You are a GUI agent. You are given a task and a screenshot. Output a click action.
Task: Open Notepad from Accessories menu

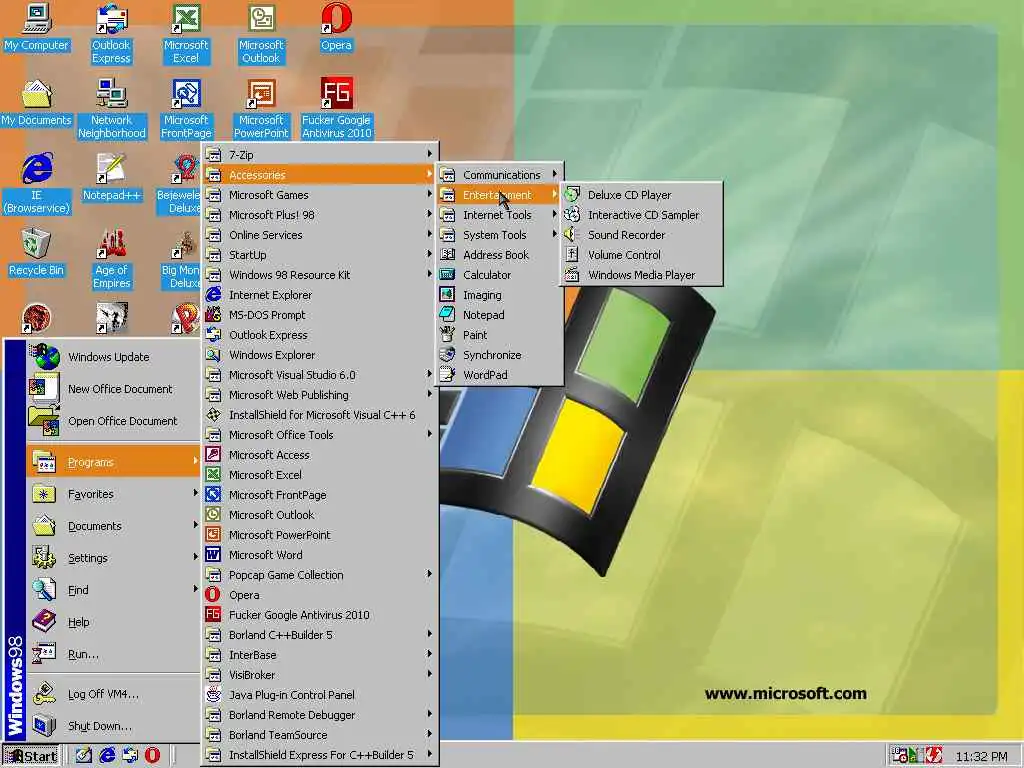pos(500,315)
